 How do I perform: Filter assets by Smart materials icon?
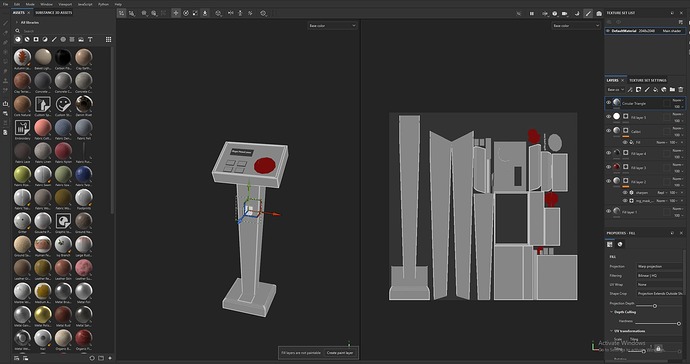coord(27,40)
